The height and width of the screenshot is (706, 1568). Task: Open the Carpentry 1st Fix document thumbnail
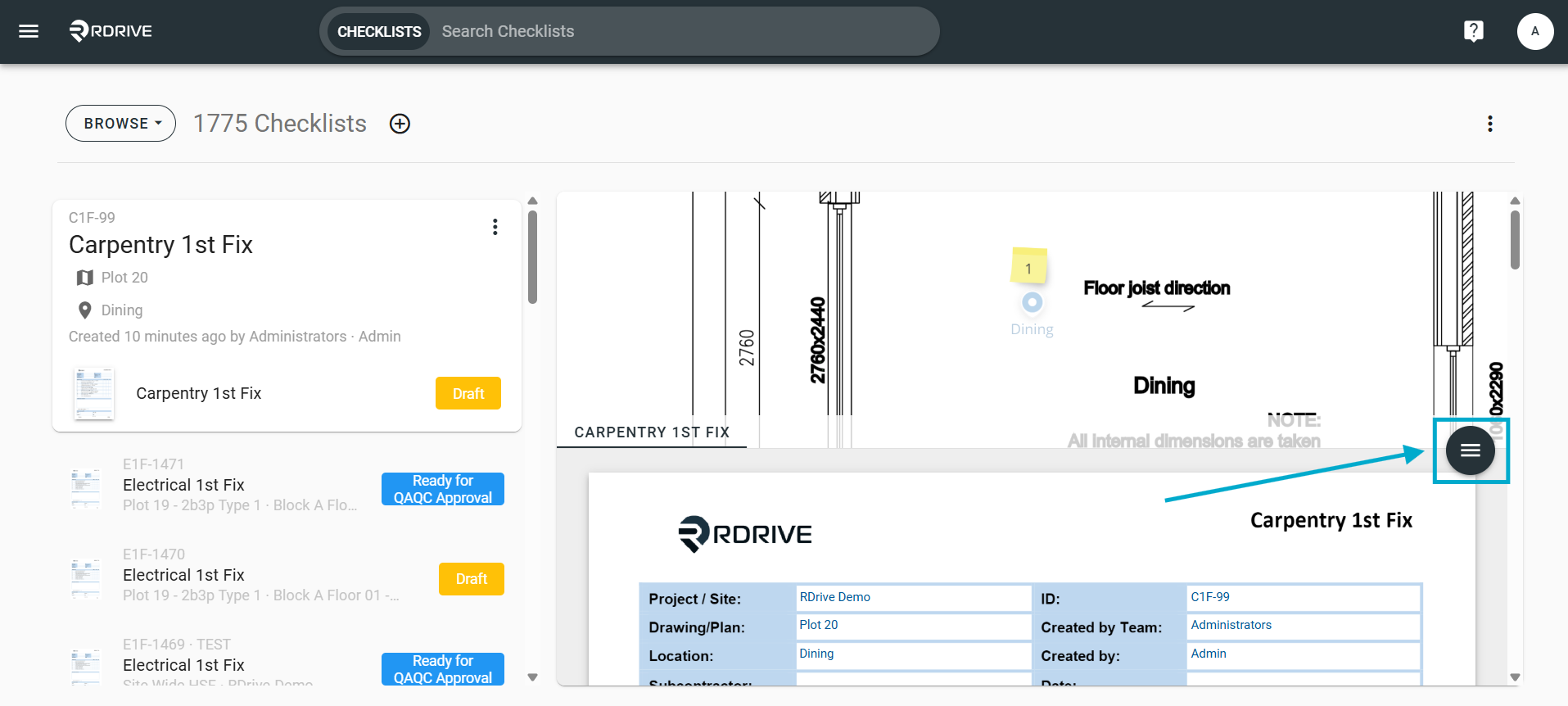[94, 393]
